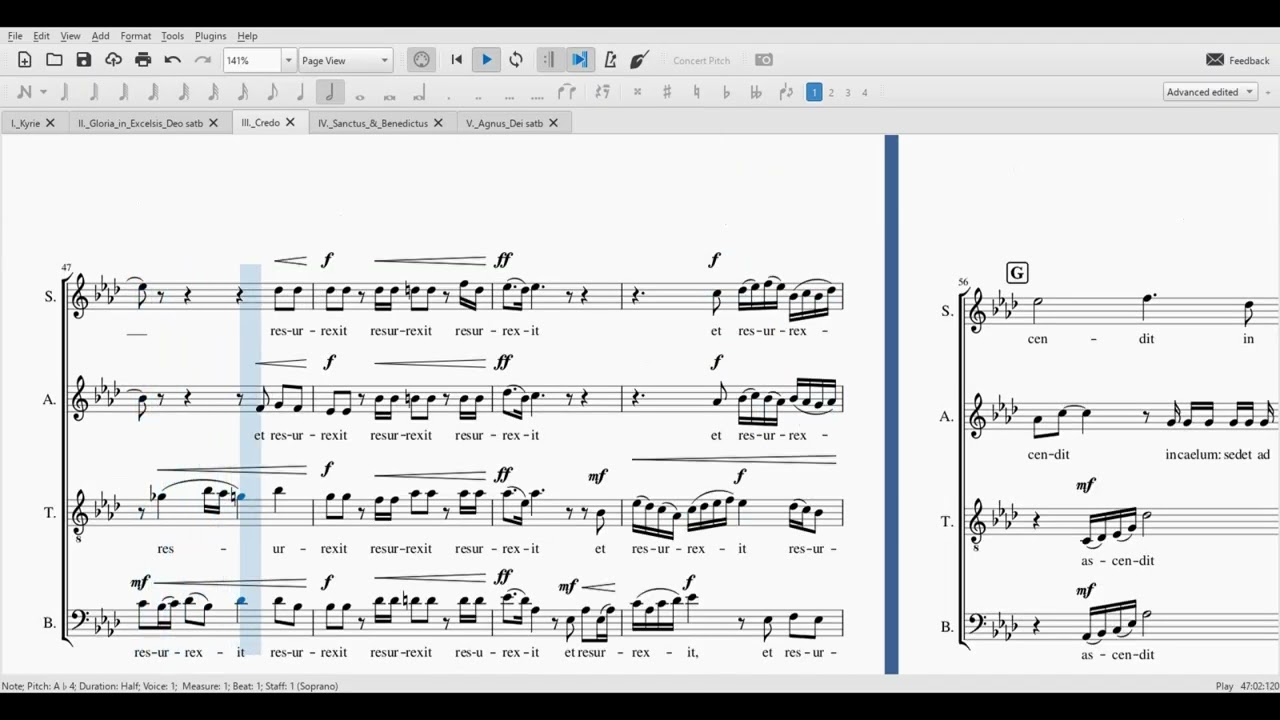
Task: Toggle play repeats button
Action: coord(548,60)
